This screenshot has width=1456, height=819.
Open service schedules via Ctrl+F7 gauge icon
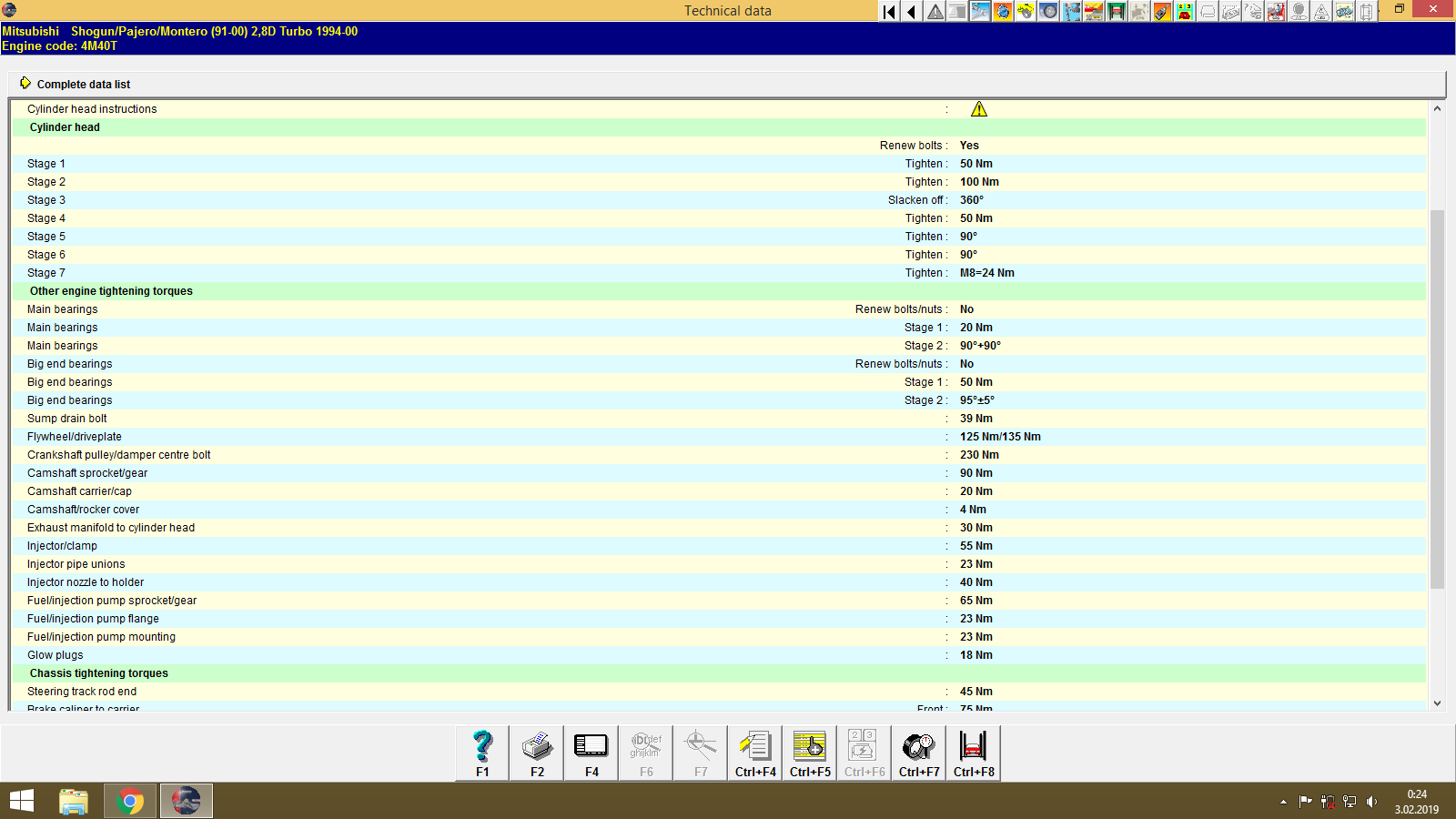[918, 753]
